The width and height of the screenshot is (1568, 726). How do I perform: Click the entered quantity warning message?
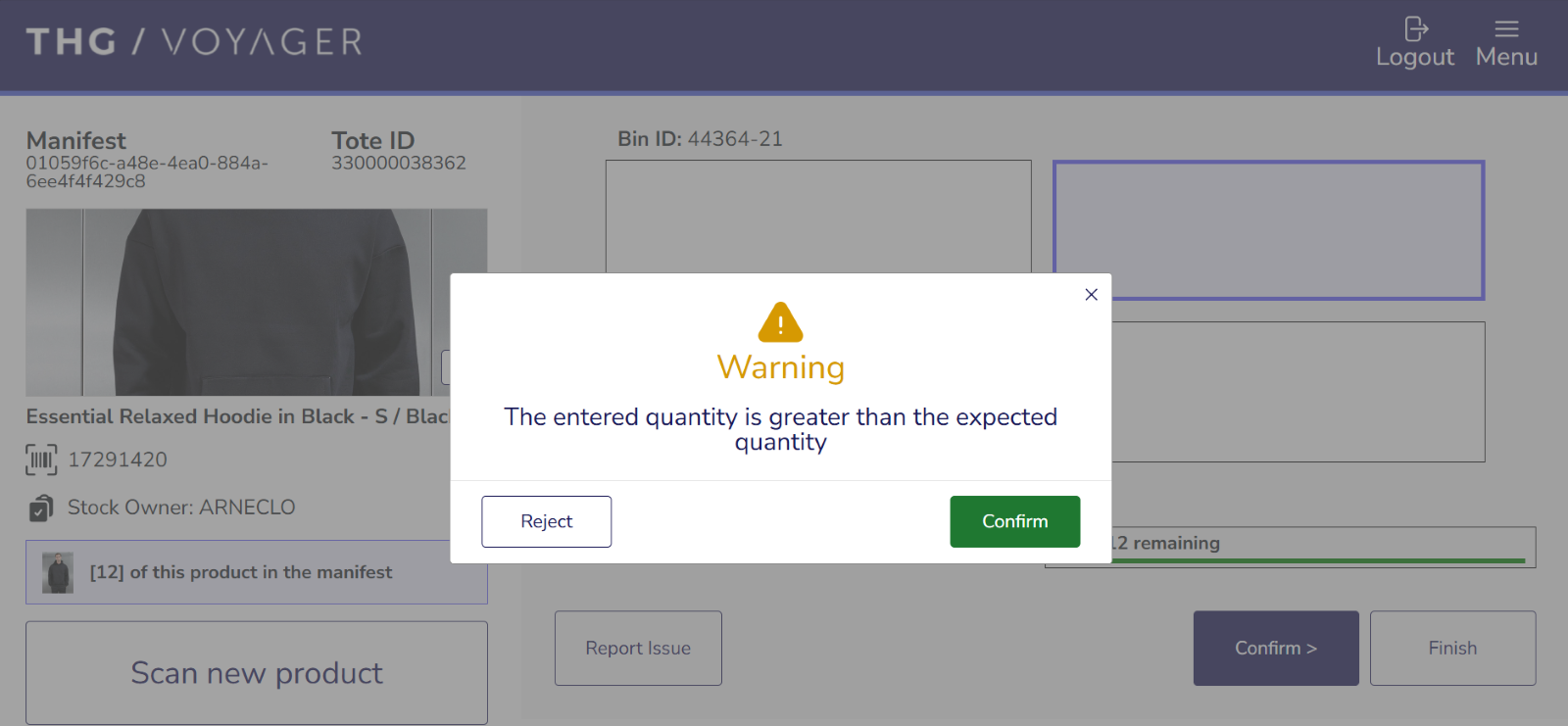point(780,429)
